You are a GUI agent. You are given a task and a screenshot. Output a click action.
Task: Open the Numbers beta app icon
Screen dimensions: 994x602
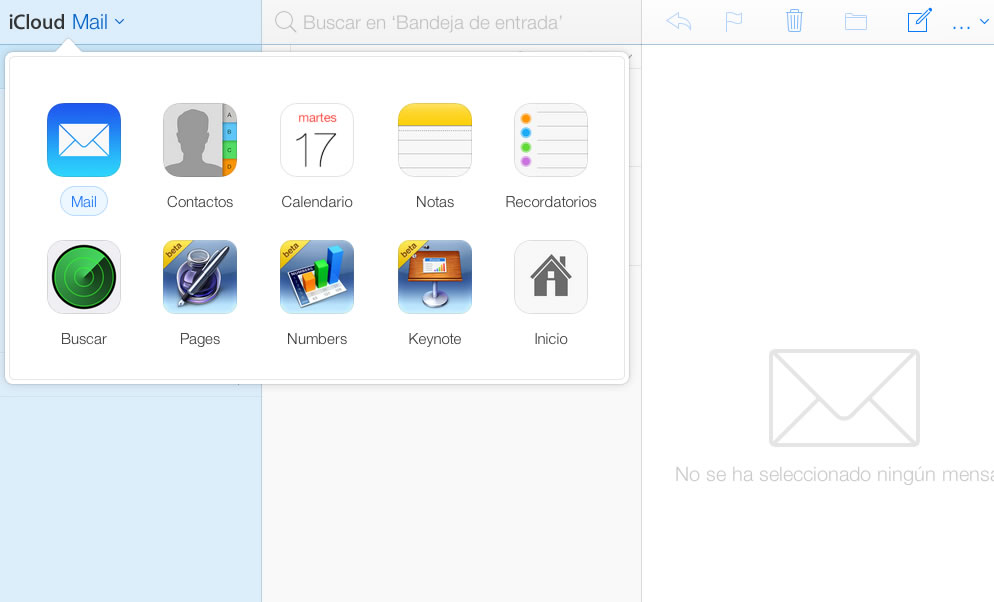tap(317, 277)
